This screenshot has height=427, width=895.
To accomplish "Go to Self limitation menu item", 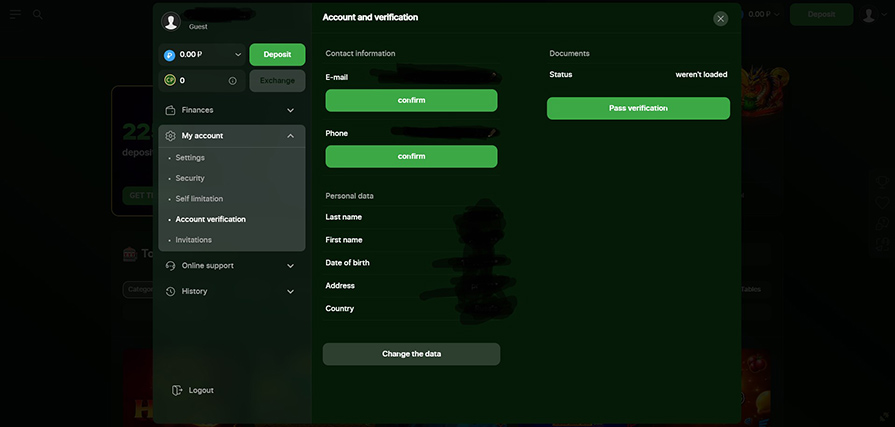I will pos(199,199).
